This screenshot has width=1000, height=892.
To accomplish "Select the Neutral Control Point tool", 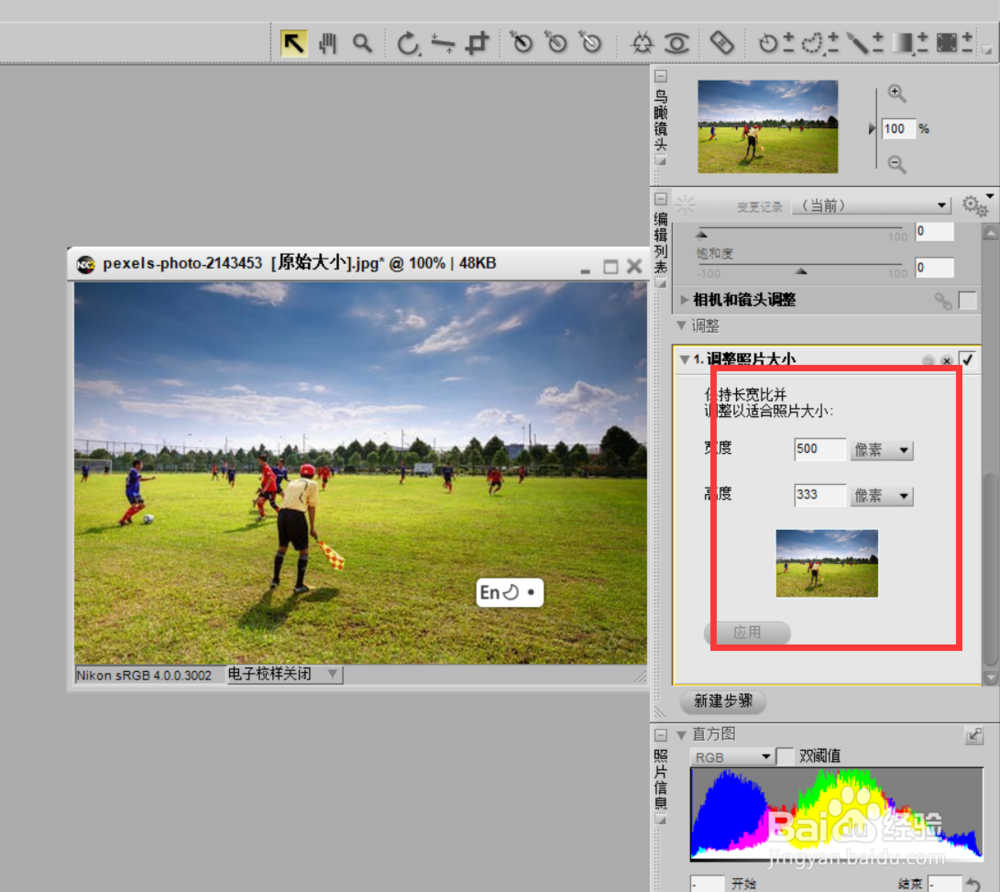I will [556, 43].
